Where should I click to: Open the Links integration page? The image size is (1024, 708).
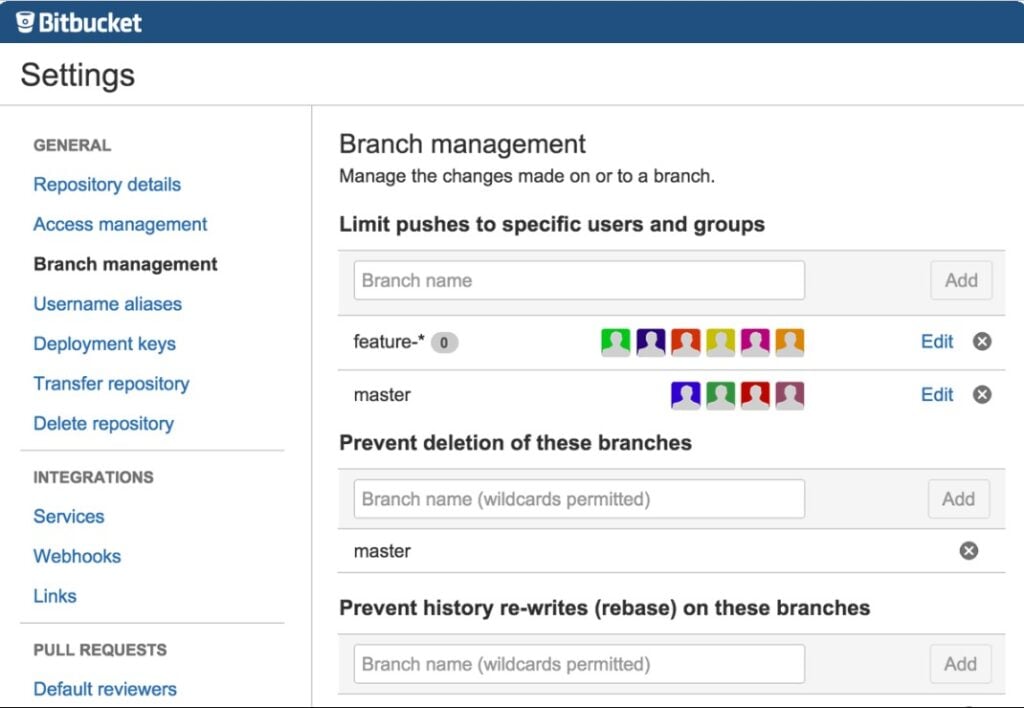tap(55, 596)
